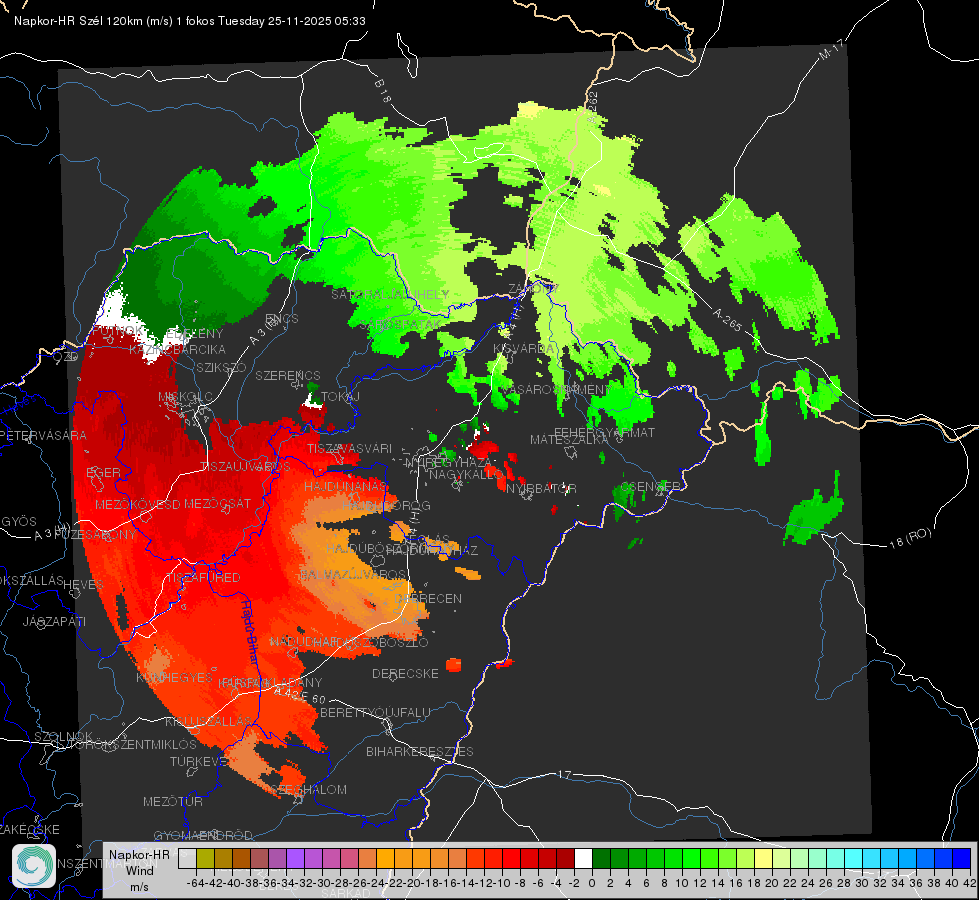Click the DERECSKE city label
Viewport: 979px width, 900px height.
405,673
